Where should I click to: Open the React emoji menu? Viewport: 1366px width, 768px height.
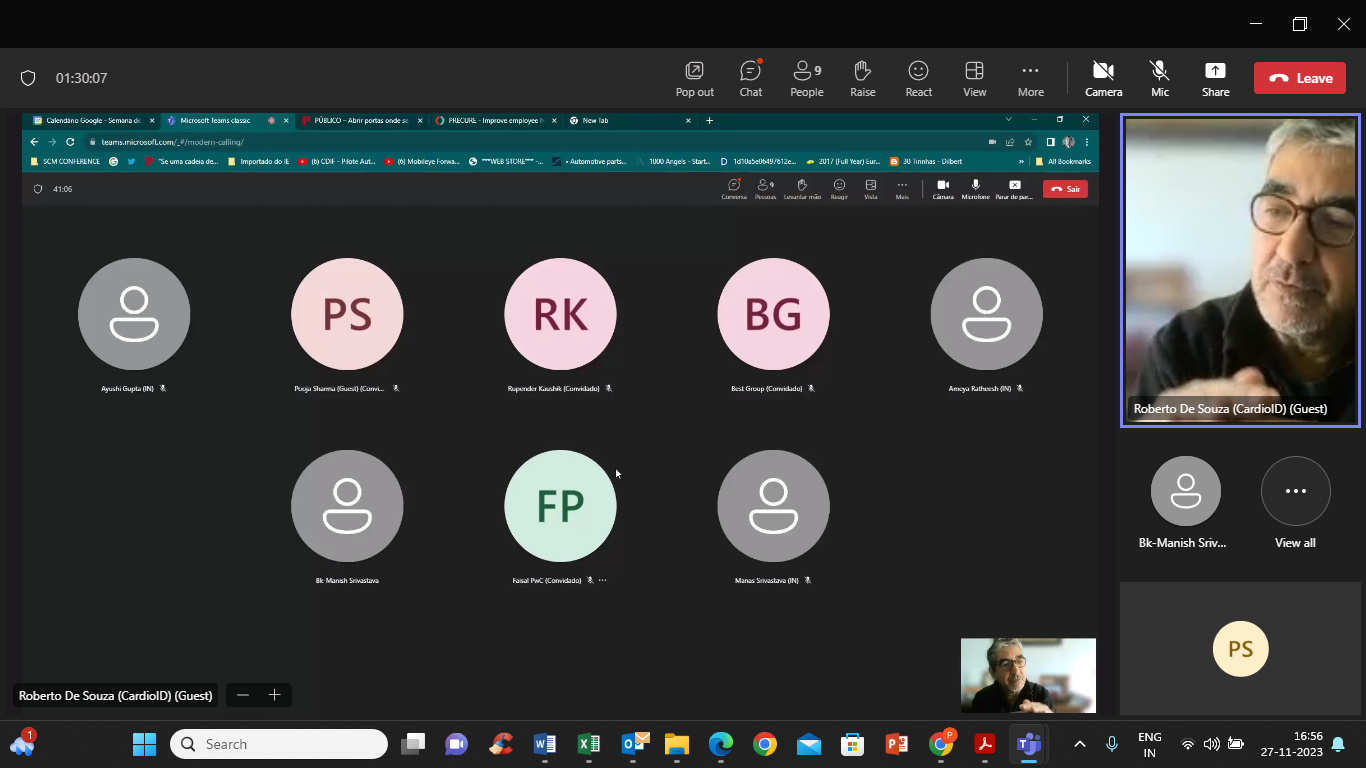(918, 78)
